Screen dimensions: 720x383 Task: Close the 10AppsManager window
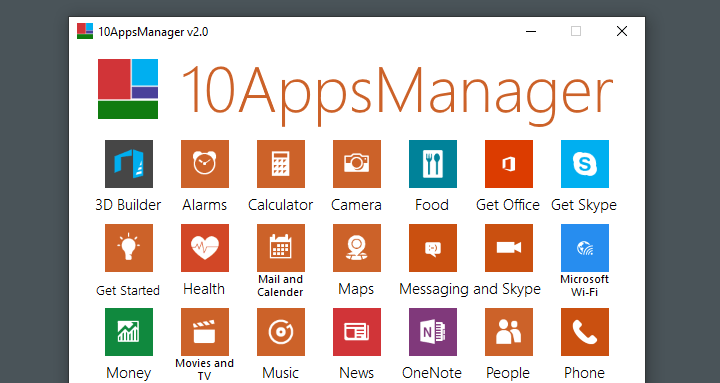[x=622, y=31]
